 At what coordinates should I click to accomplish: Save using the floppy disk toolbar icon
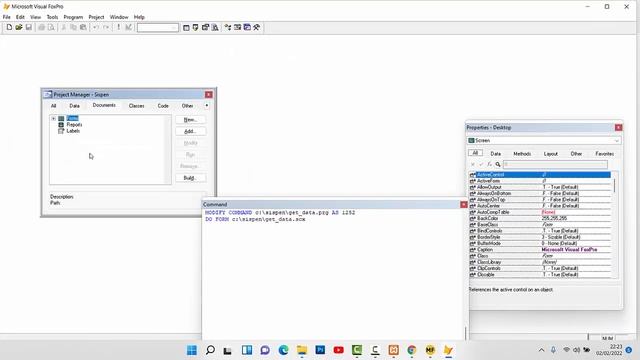click(x=29, y=27)
